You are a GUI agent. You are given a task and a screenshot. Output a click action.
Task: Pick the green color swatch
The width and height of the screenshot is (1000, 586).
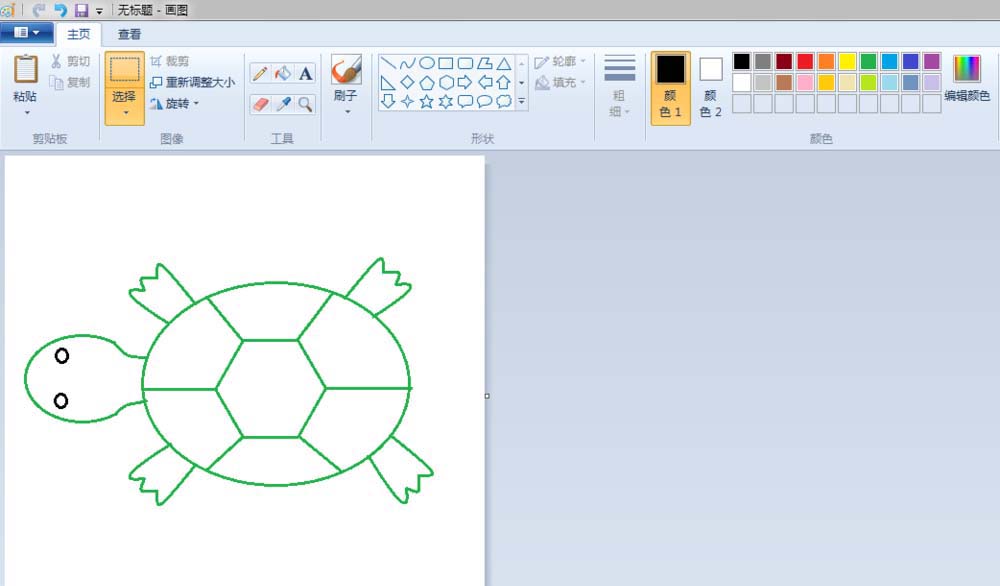coord(868,61)
